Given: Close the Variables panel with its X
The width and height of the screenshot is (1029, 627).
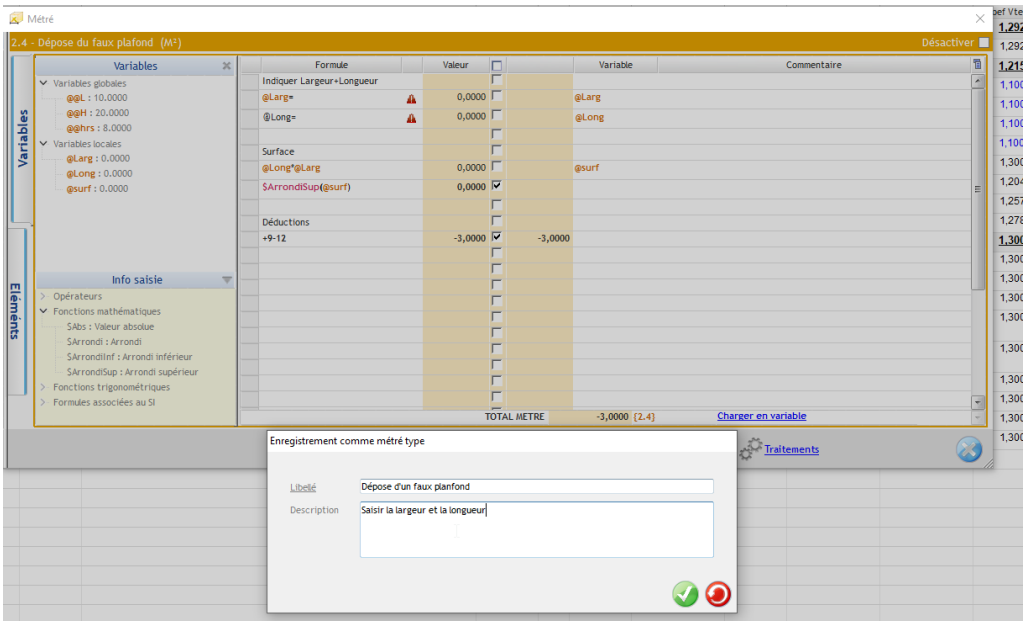Looking at the screenshot, I should (x=226, y=66).
